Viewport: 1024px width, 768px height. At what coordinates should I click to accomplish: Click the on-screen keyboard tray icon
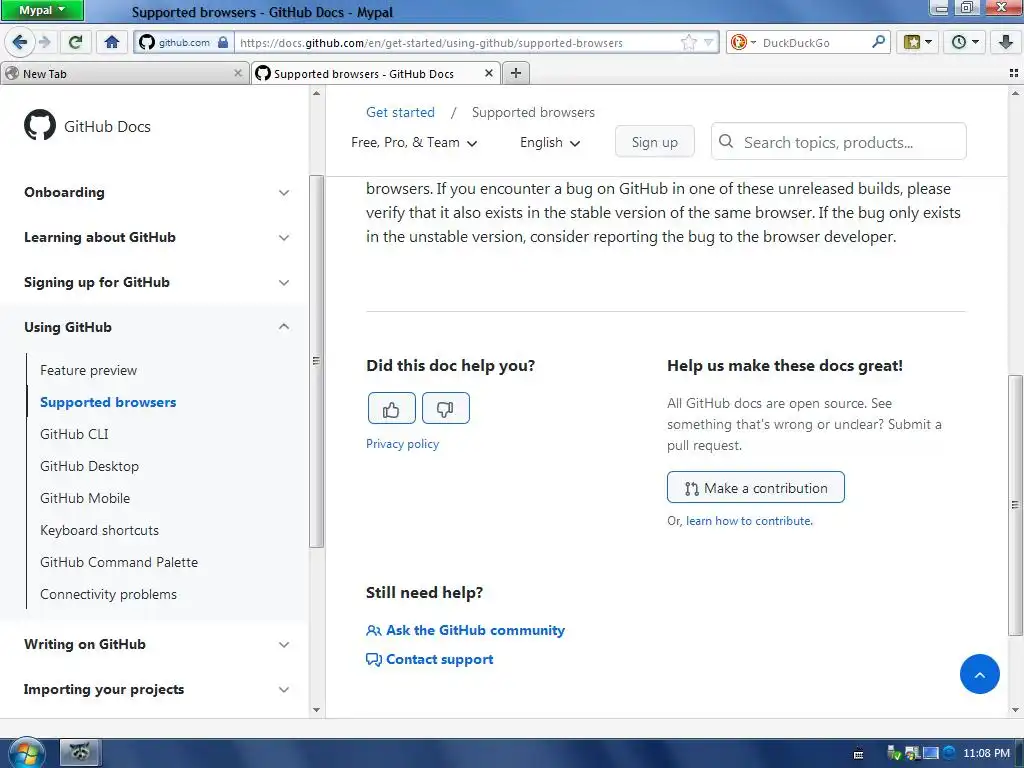tap(858, 754)
